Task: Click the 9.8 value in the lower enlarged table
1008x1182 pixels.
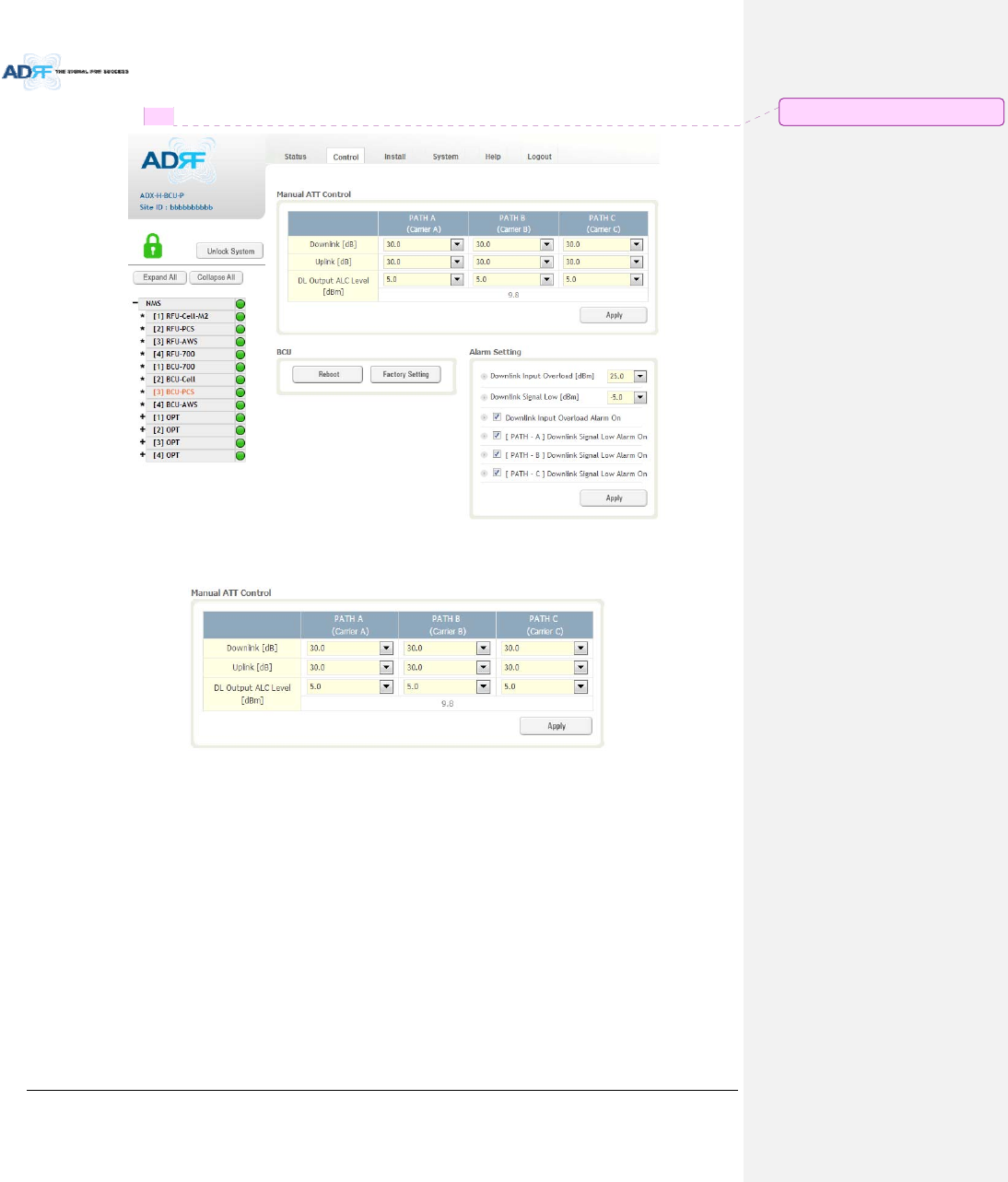Action: pyautogui.click(x=447, y=704)
